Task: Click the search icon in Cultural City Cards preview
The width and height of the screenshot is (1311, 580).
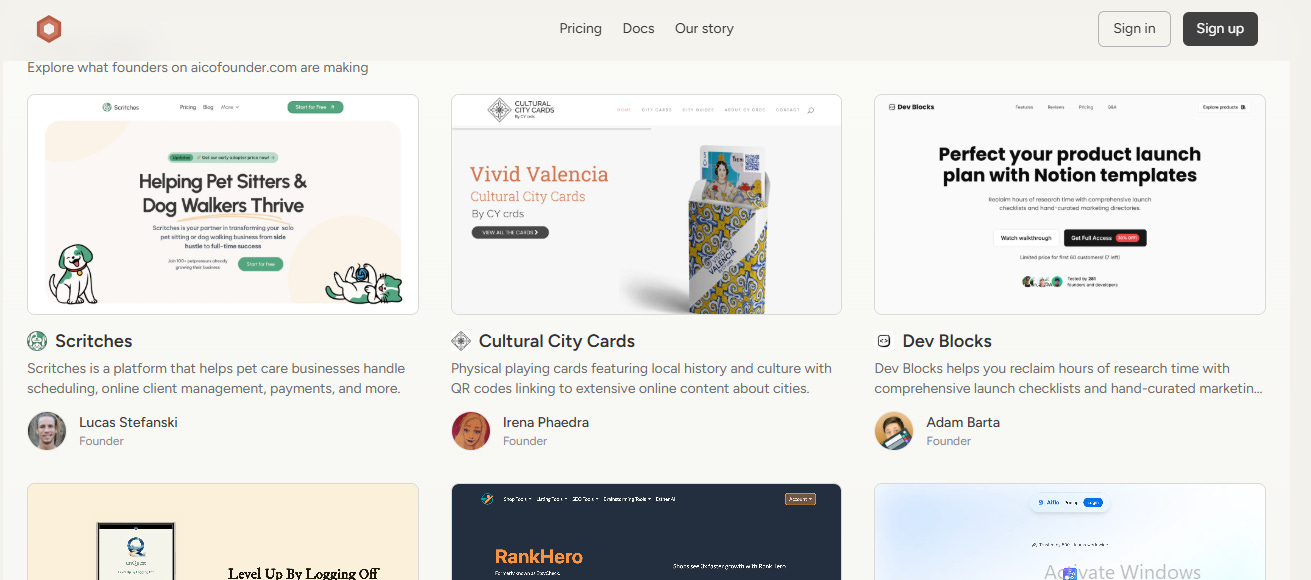Action: 810,110
